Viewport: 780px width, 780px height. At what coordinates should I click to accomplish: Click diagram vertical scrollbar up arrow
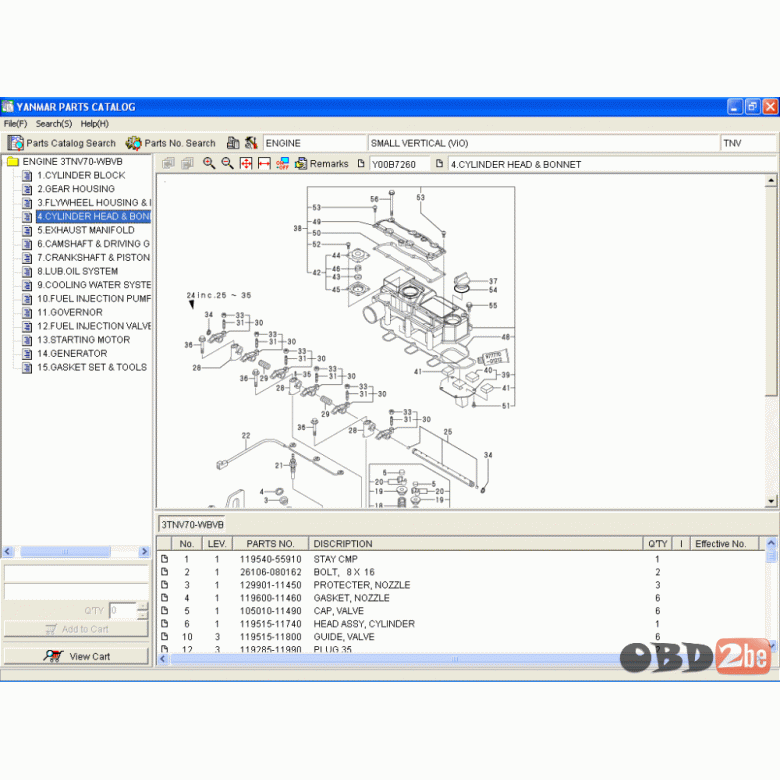[x=771, y=180]
